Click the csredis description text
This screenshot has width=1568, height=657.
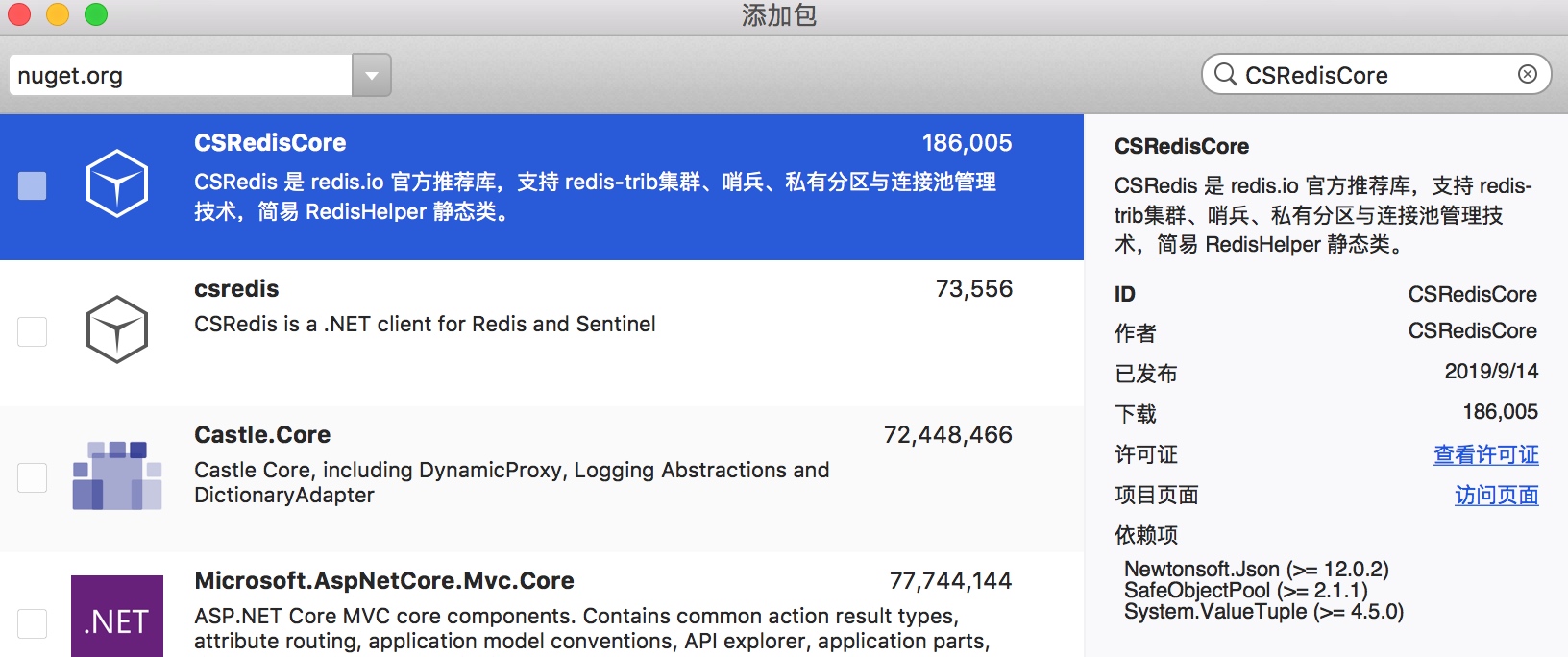coord(425,325)
